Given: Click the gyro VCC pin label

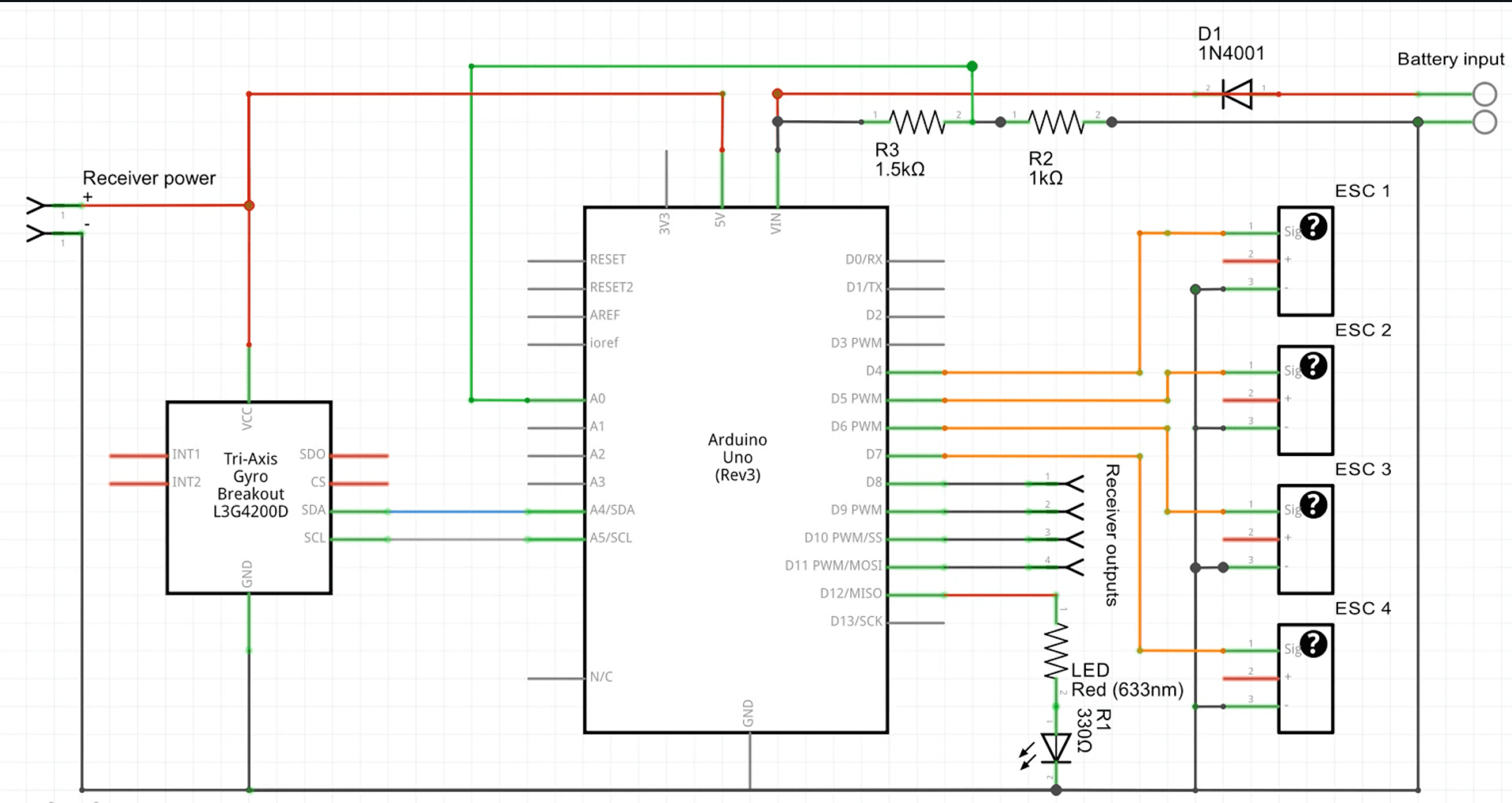Looking at the screenshot, I should [247, 418].
